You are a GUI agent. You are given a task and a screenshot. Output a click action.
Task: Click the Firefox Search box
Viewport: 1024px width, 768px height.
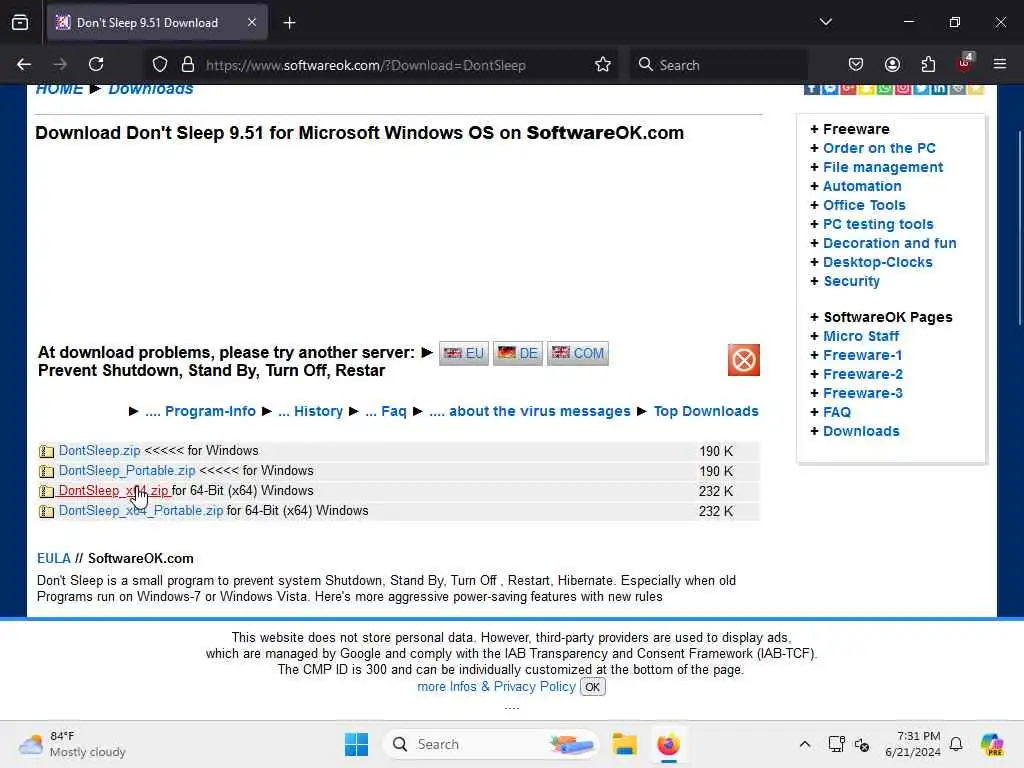(x=718, y=65)
